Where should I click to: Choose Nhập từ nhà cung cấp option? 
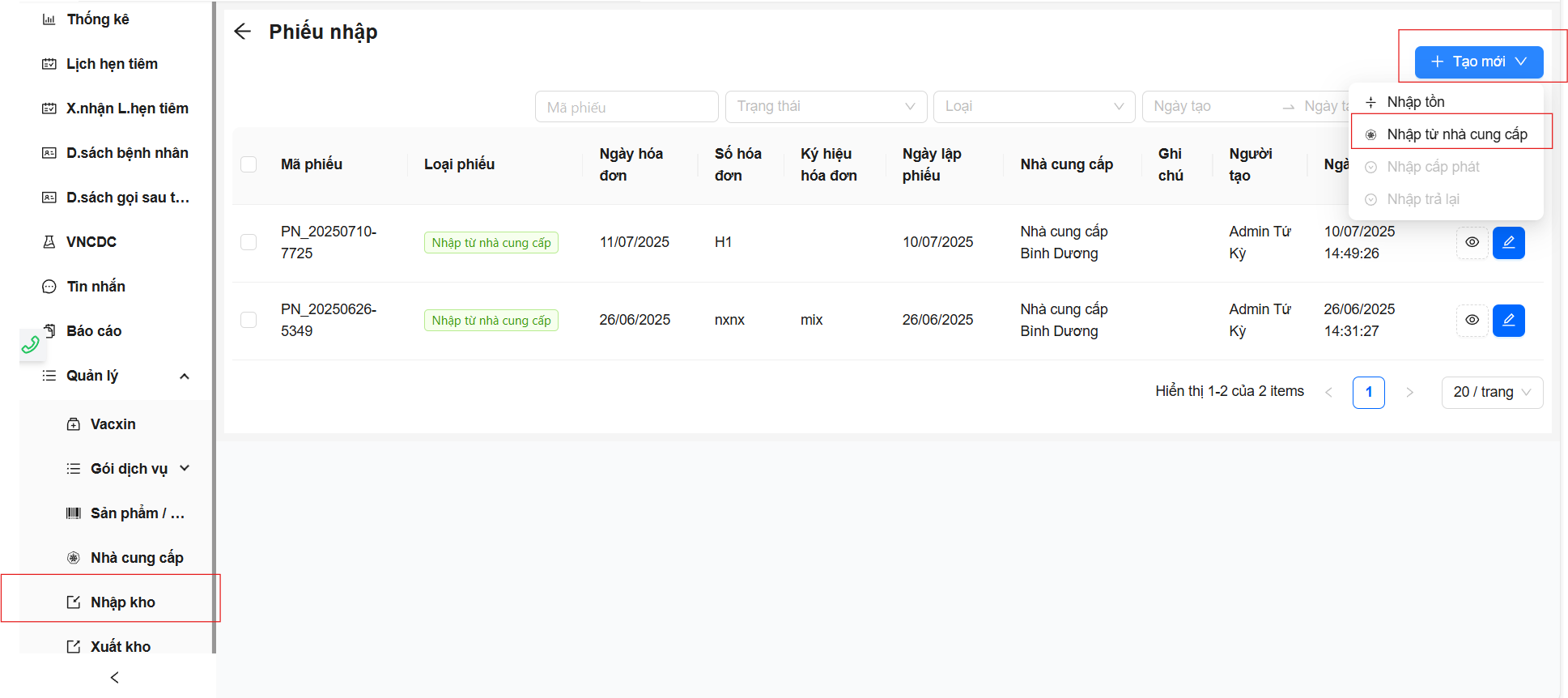(1456, 134)
